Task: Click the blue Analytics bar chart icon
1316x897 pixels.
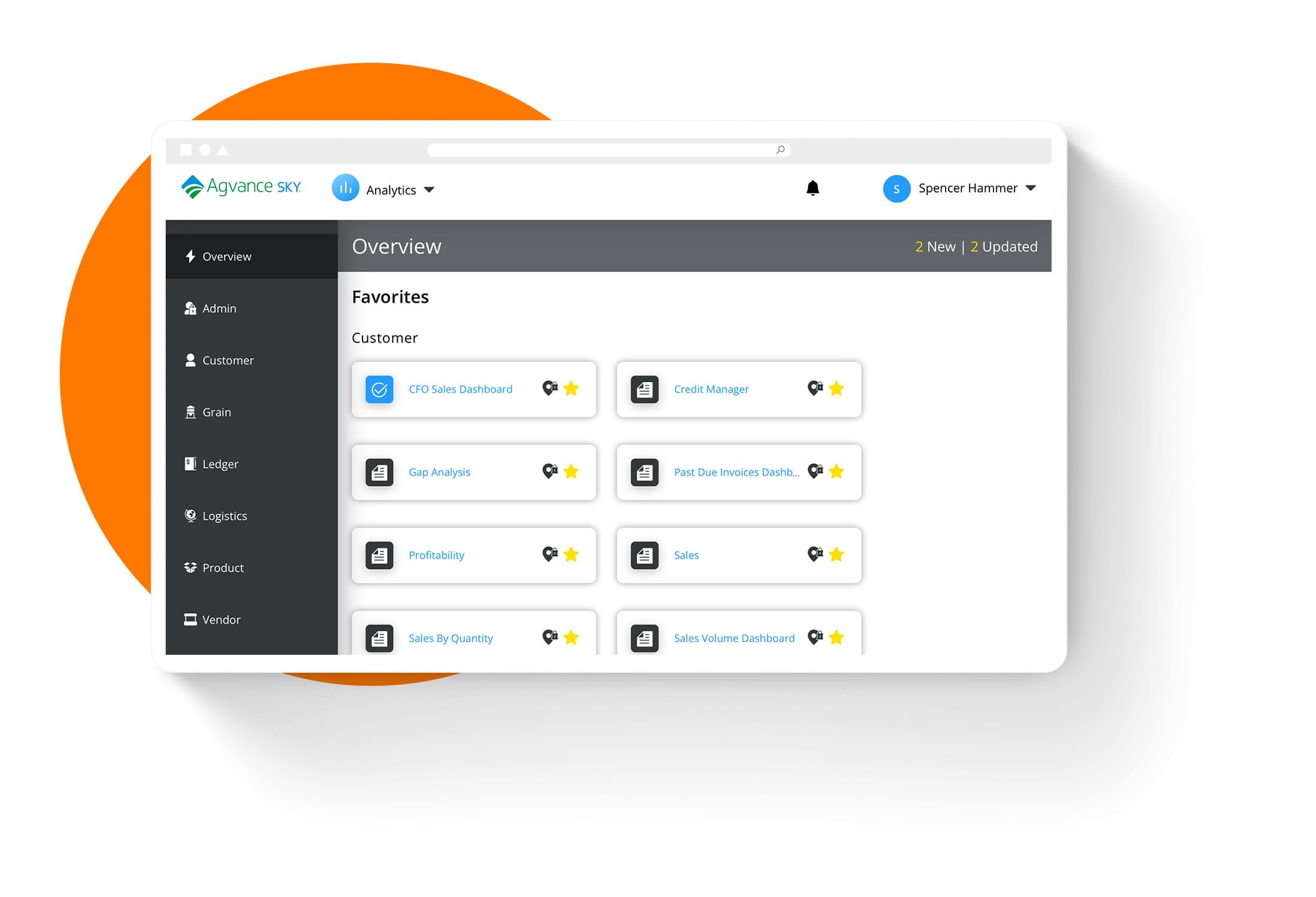Action: coord(345,188)
